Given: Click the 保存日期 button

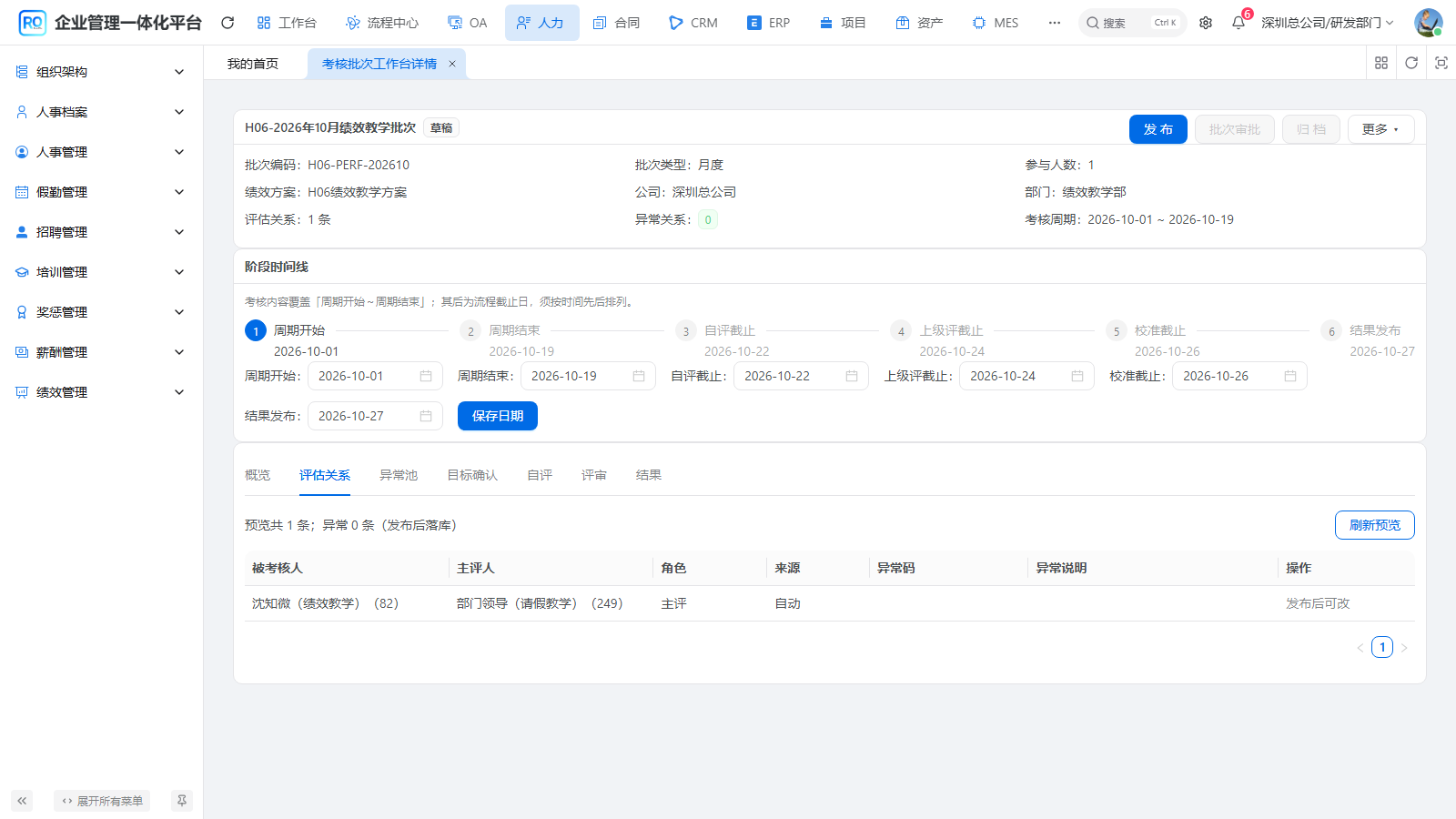Looking at the screenshot, I should coord(498,416).
